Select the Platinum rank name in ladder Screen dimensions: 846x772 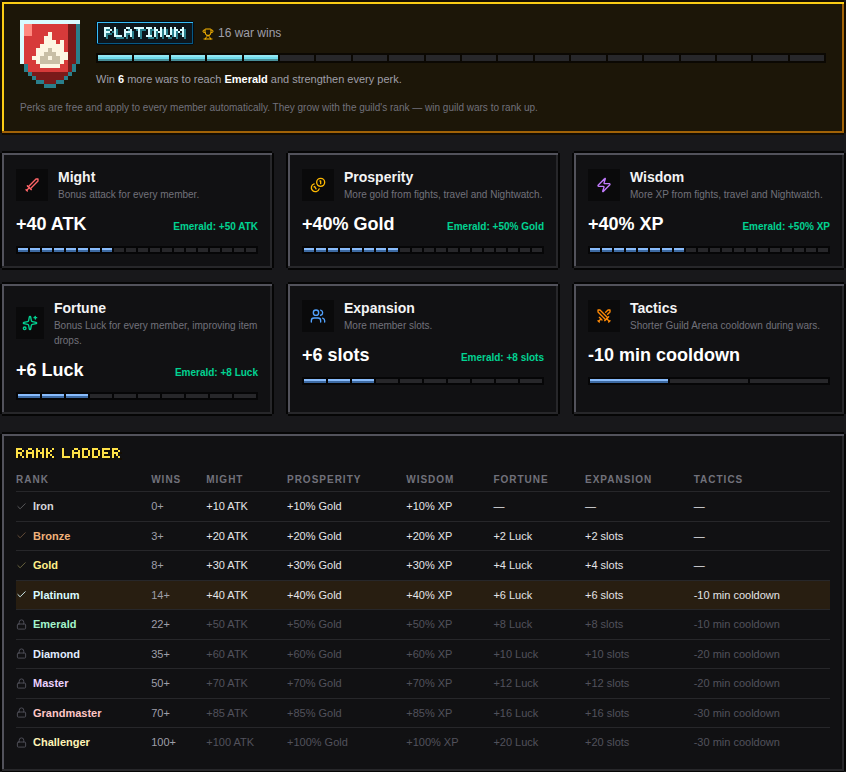tap(56, 595)
